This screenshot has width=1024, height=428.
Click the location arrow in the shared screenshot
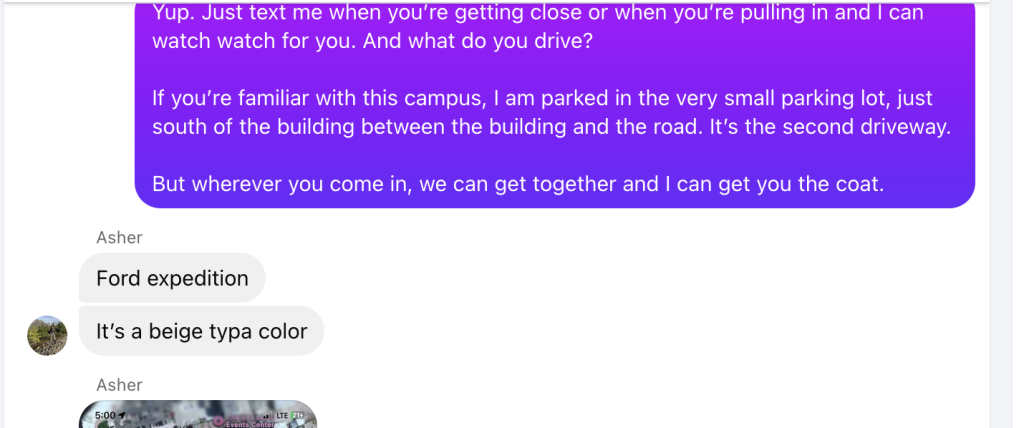point(122,414)
